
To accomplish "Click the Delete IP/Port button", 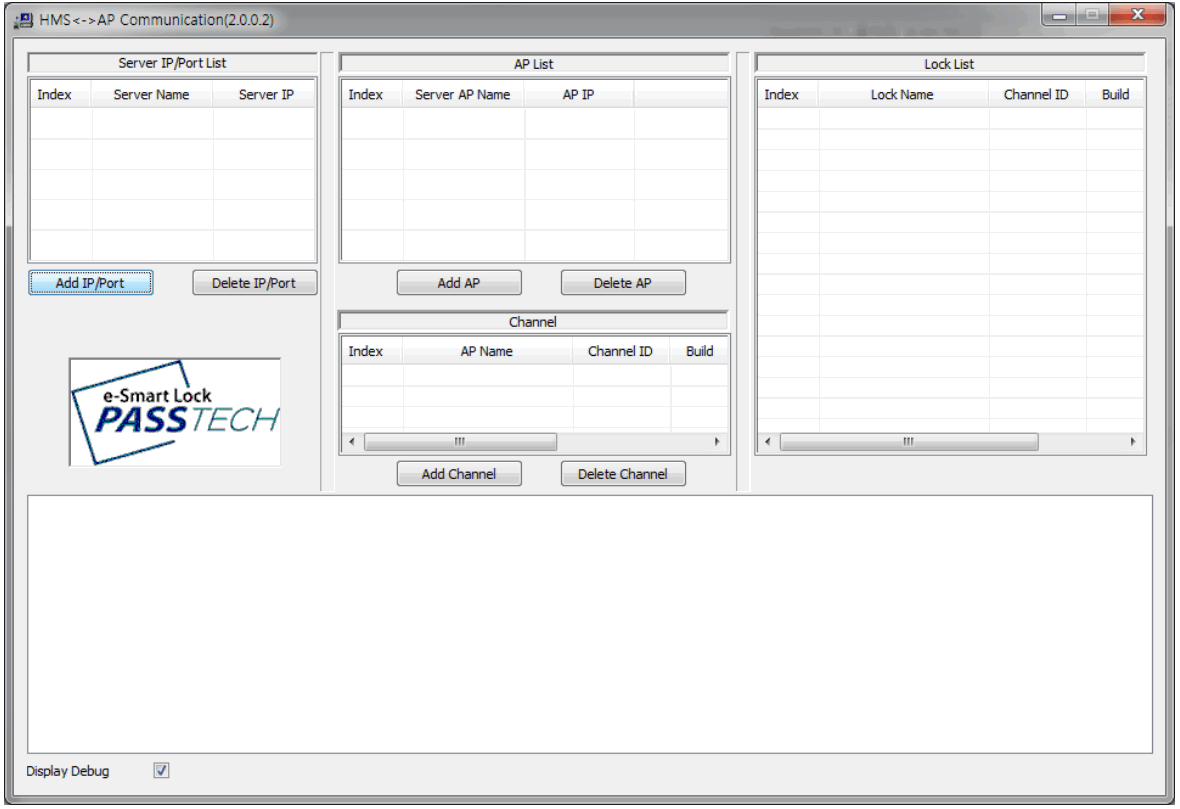I will 254,282.
